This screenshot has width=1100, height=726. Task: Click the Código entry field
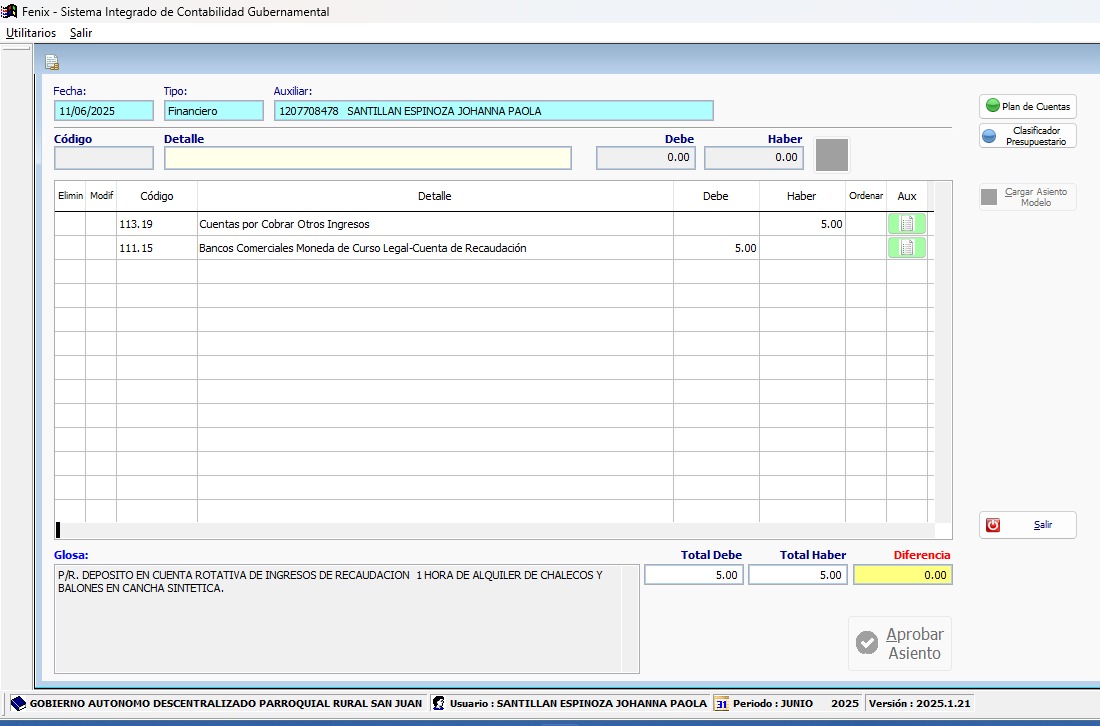[x=104, y=158]
